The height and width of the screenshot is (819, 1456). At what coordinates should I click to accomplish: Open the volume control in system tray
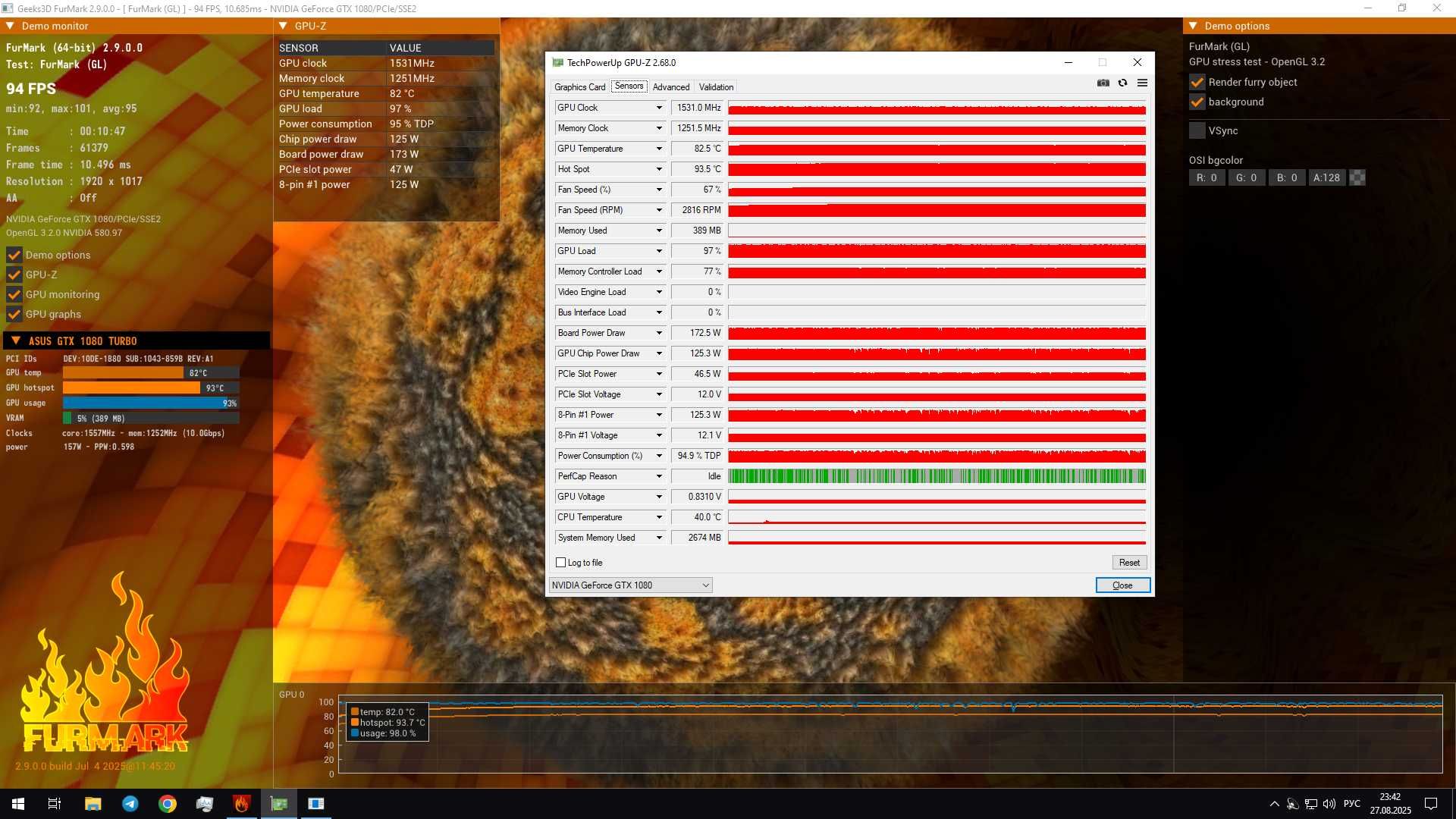click(x=1329, y=804)
